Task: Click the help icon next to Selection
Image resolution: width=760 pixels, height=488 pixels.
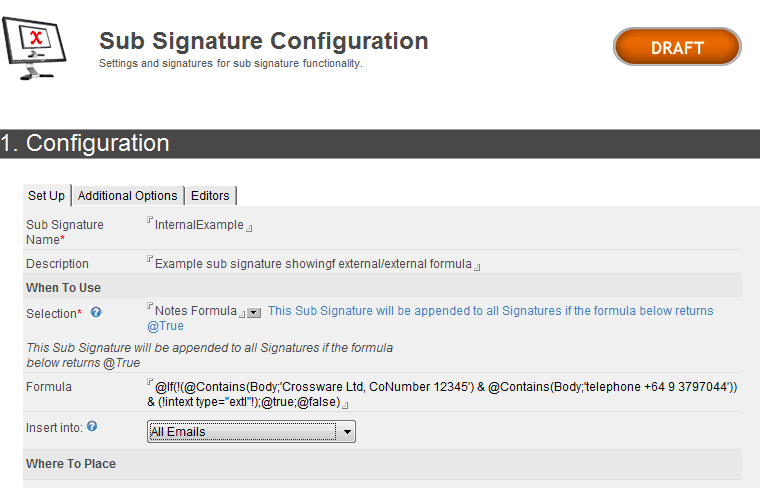Action: pyautogui.click(x=96, y=313)
